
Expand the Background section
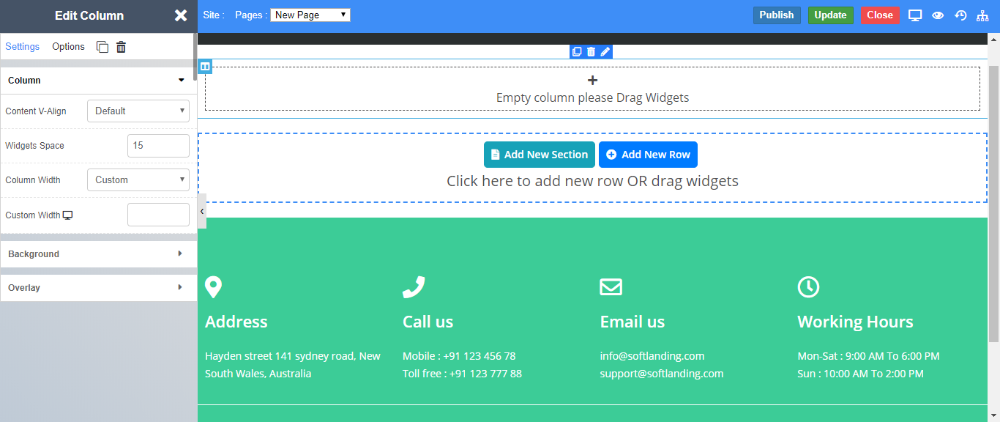point(96,254)
